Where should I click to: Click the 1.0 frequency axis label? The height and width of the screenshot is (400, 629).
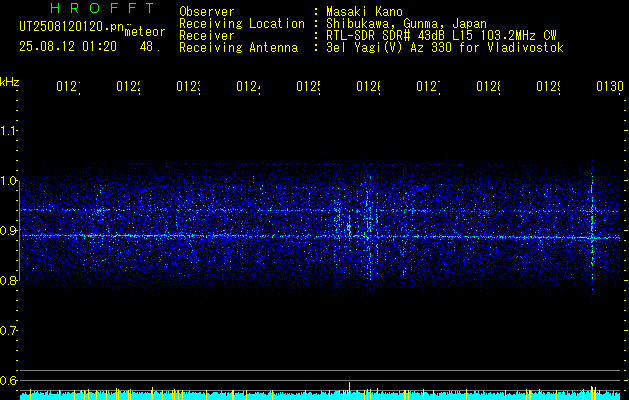(x=9, y=180)
